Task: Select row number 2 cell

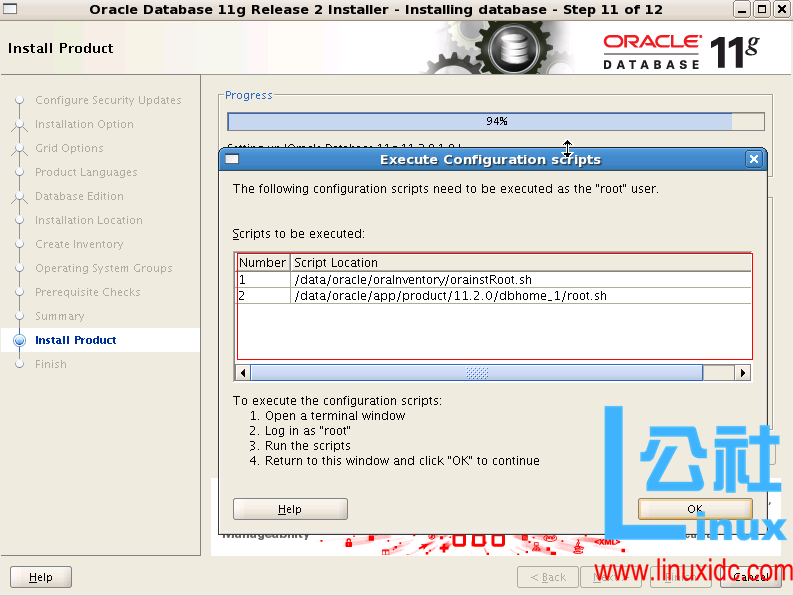Action: pyautogui.click(x=263, y=296)
